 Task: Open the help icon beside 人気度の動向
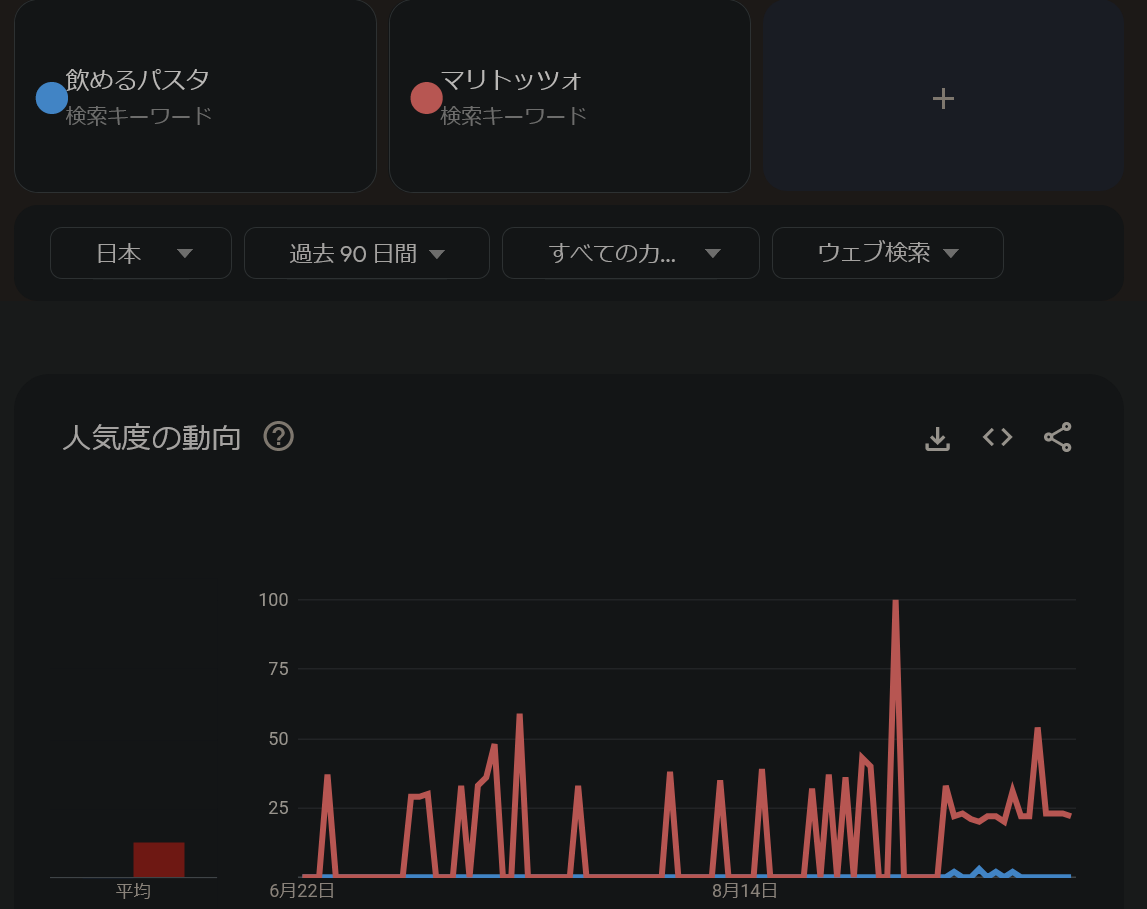click(279, 437)
